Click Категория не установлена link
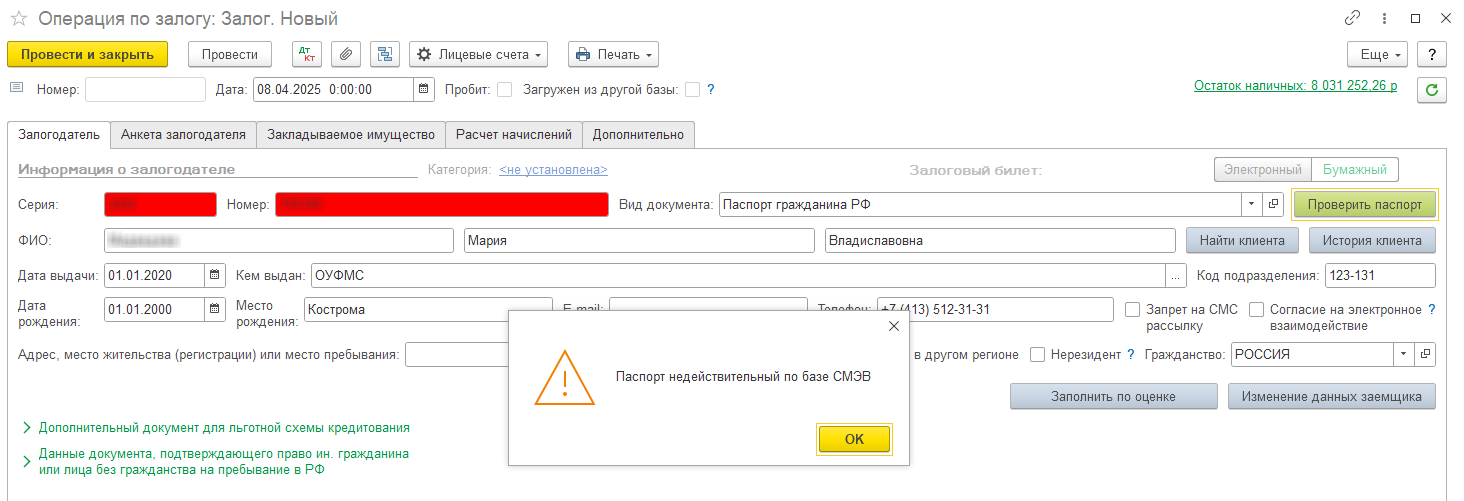The height and width of the screenshot is (501, 1464). click(553, 170)
